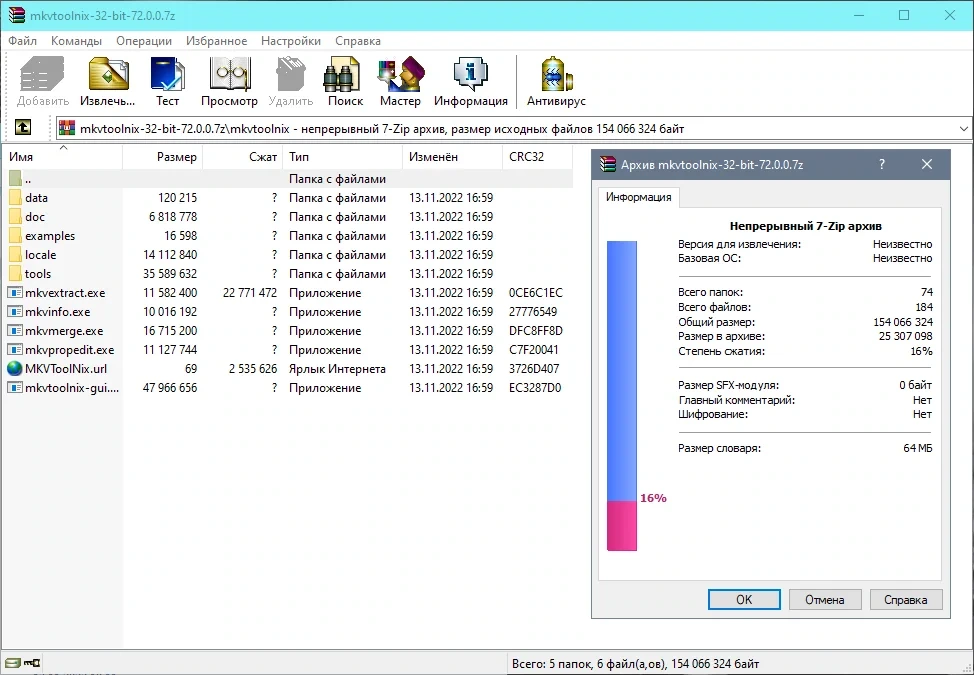Click the CRC value 0CE6C1EC
The height and width of the screenshot is (675, 974).
point(535,293)
